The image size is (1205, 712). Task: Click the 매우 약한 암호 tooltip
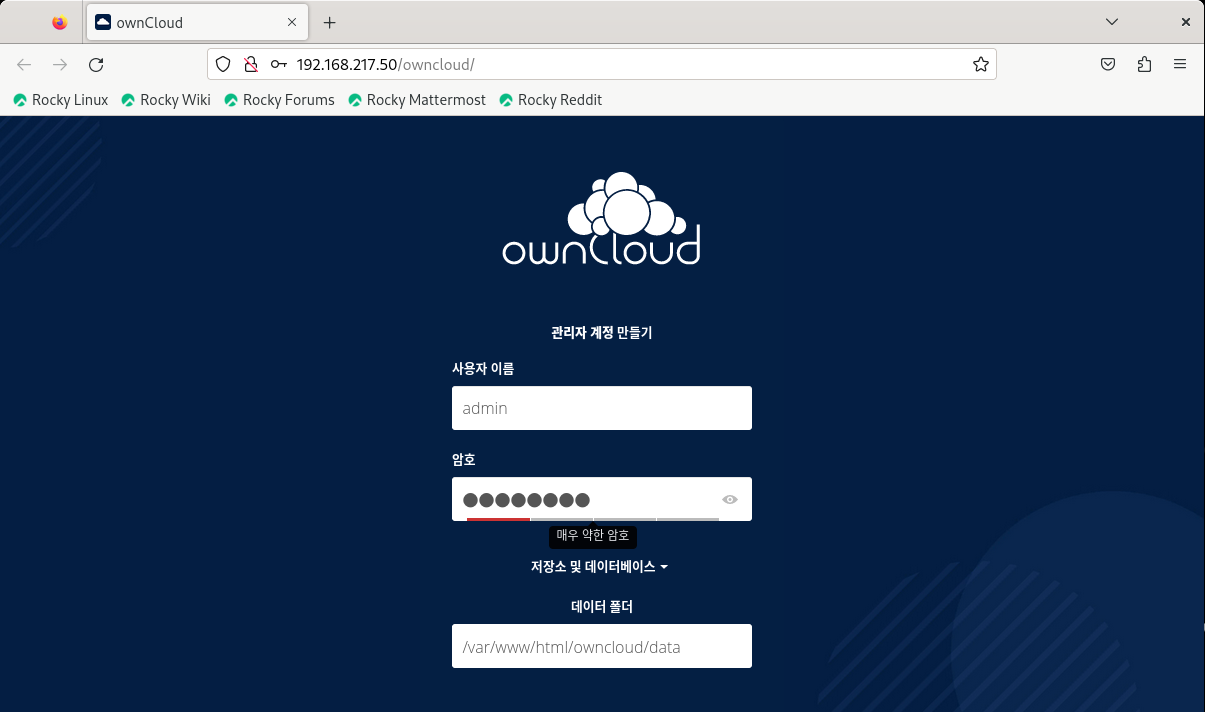click(593, 536)
